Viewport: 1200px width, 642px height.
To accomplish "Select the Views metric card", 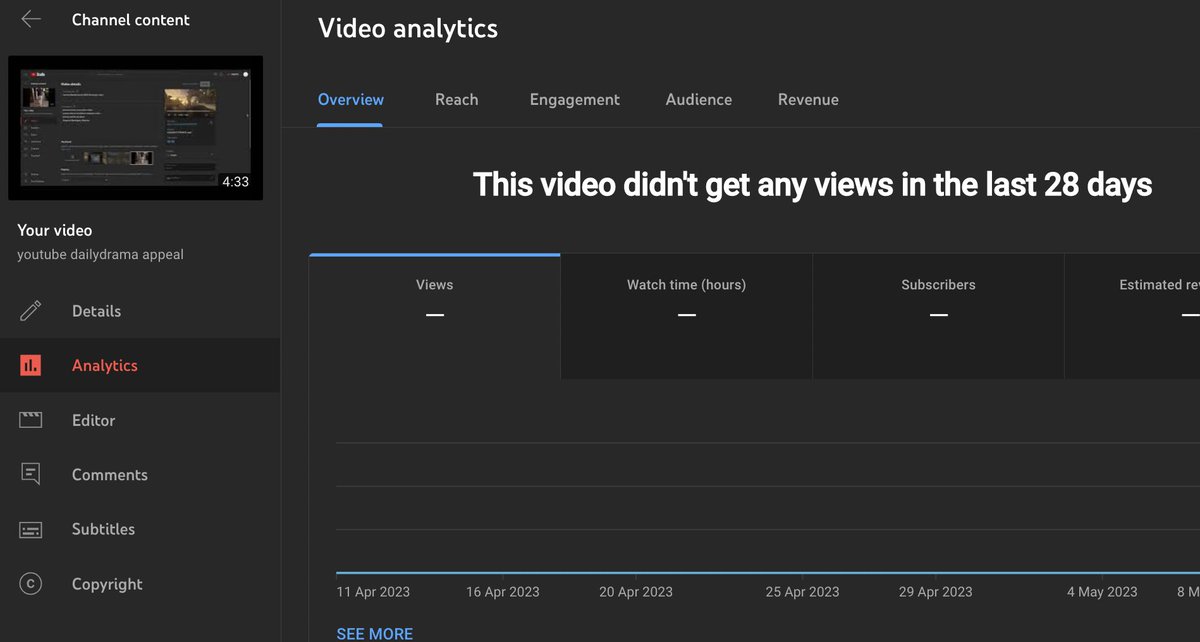I will [x=435, y=316].
